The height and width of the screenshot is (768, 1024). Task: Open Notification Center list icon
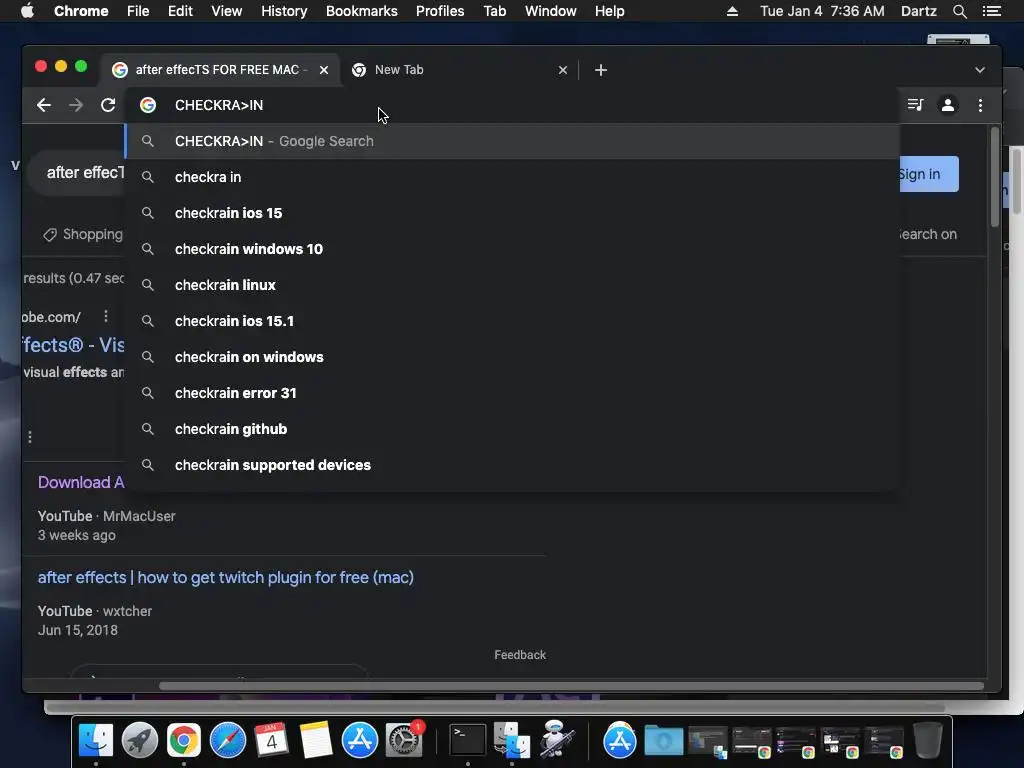[992, 11]
